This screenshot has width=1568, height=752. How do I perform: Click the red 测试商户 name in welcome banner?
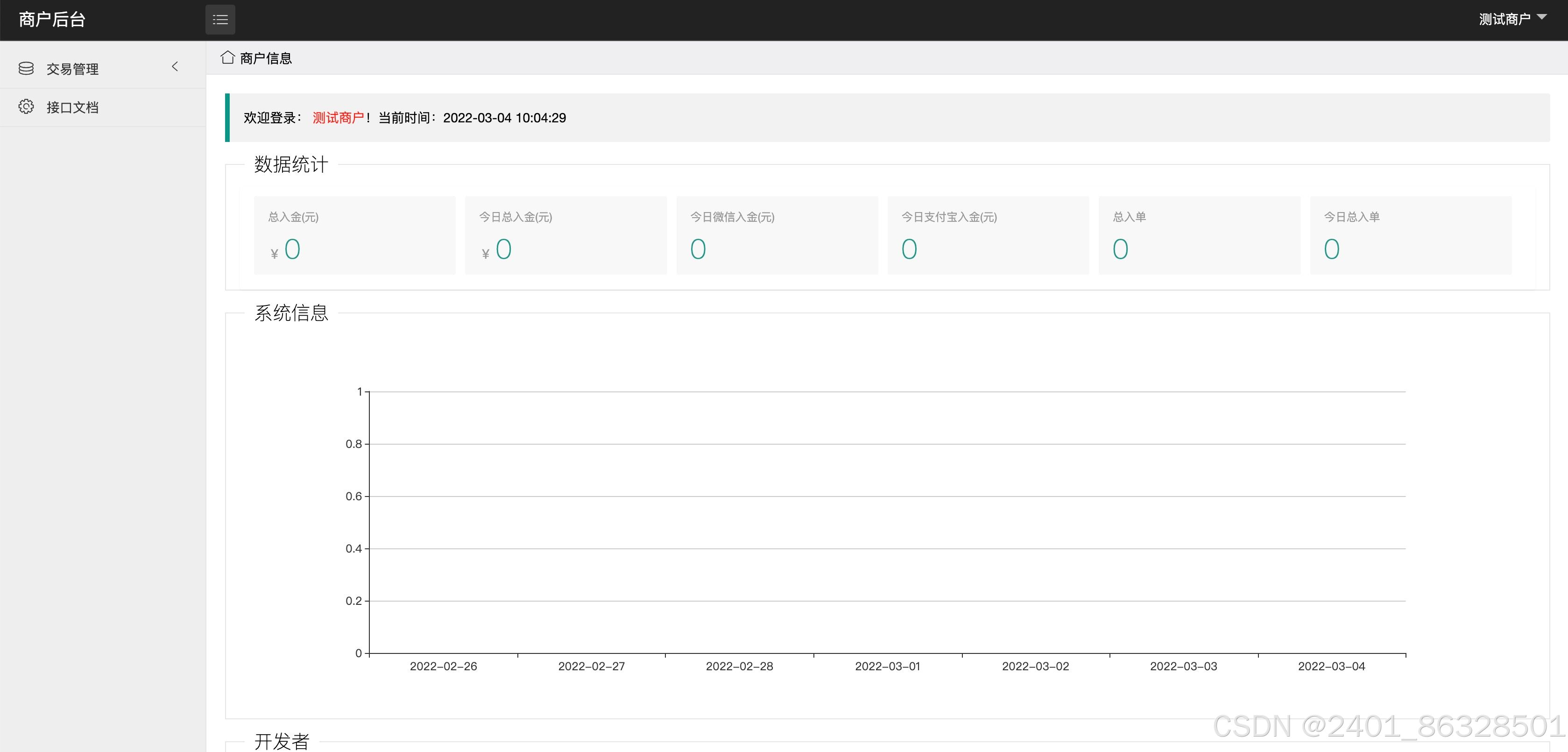click(338, 118)
